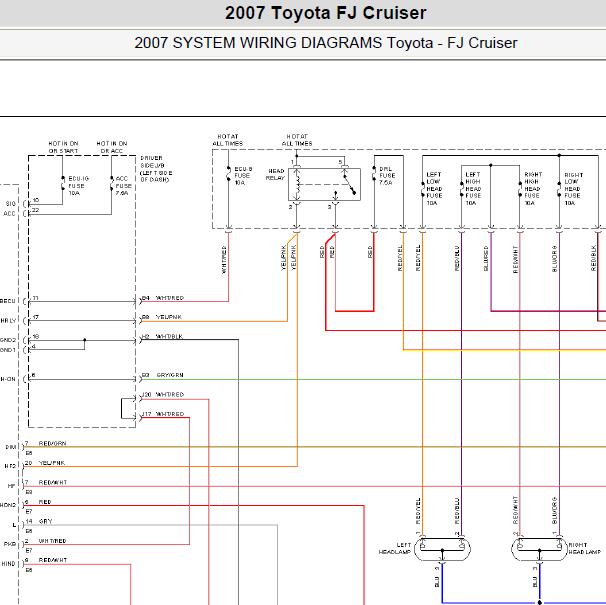Screen dimensions: 606x605
Task: Click the 'RED/WHT' wire label at HIND
Action: click(53, 560)
